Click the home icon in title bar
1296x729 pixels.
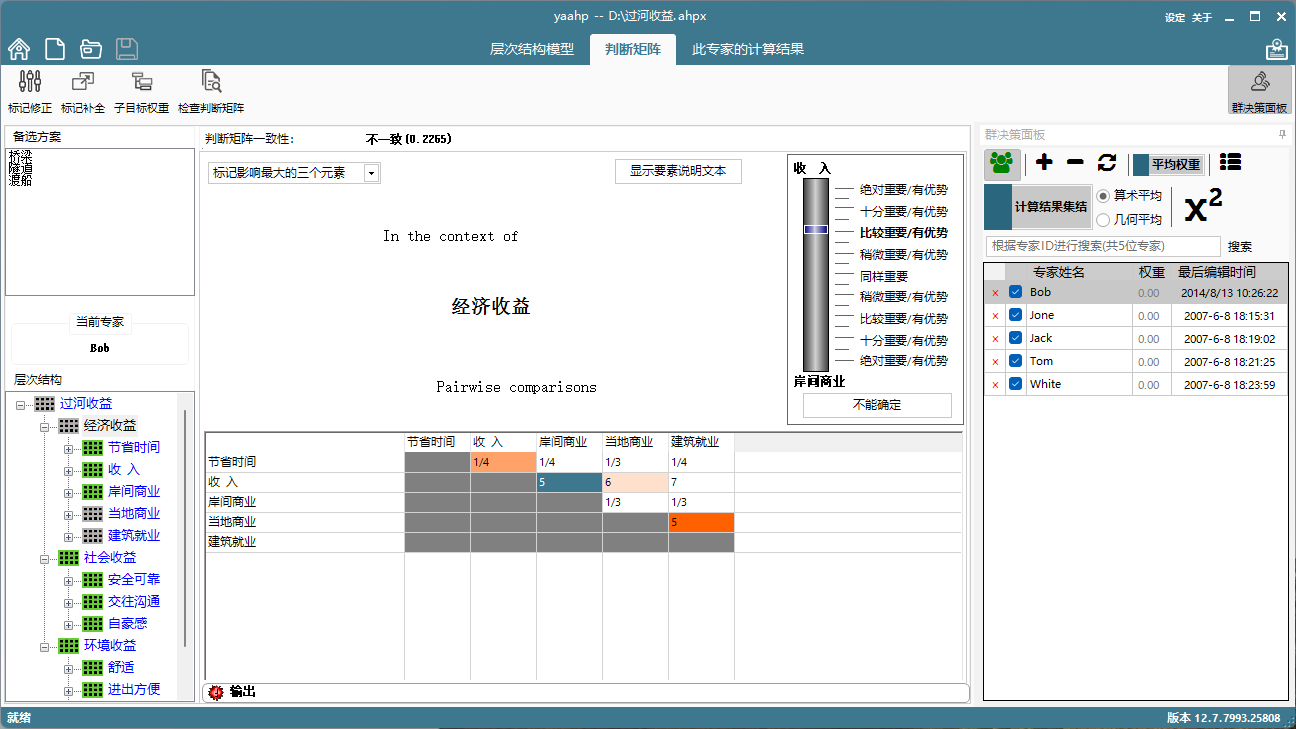point(19,49)
